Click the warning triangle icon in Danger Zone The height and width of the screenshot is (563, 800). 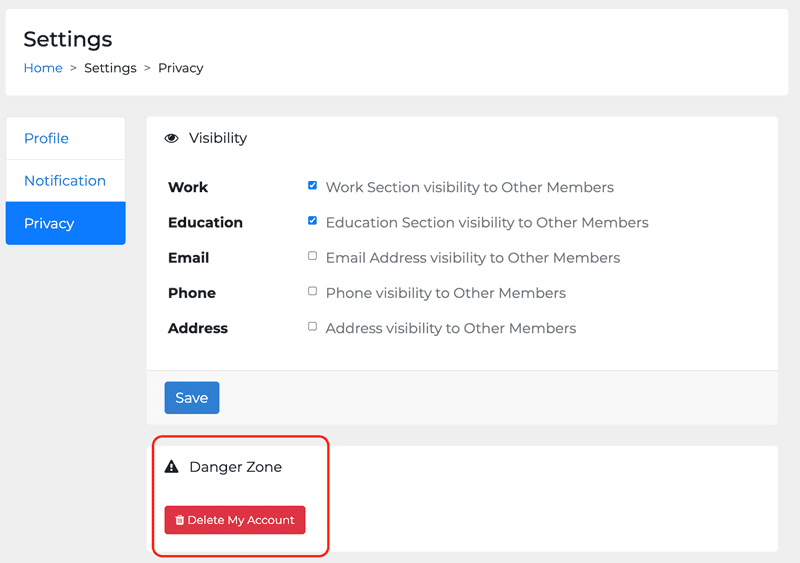point(171,467)
